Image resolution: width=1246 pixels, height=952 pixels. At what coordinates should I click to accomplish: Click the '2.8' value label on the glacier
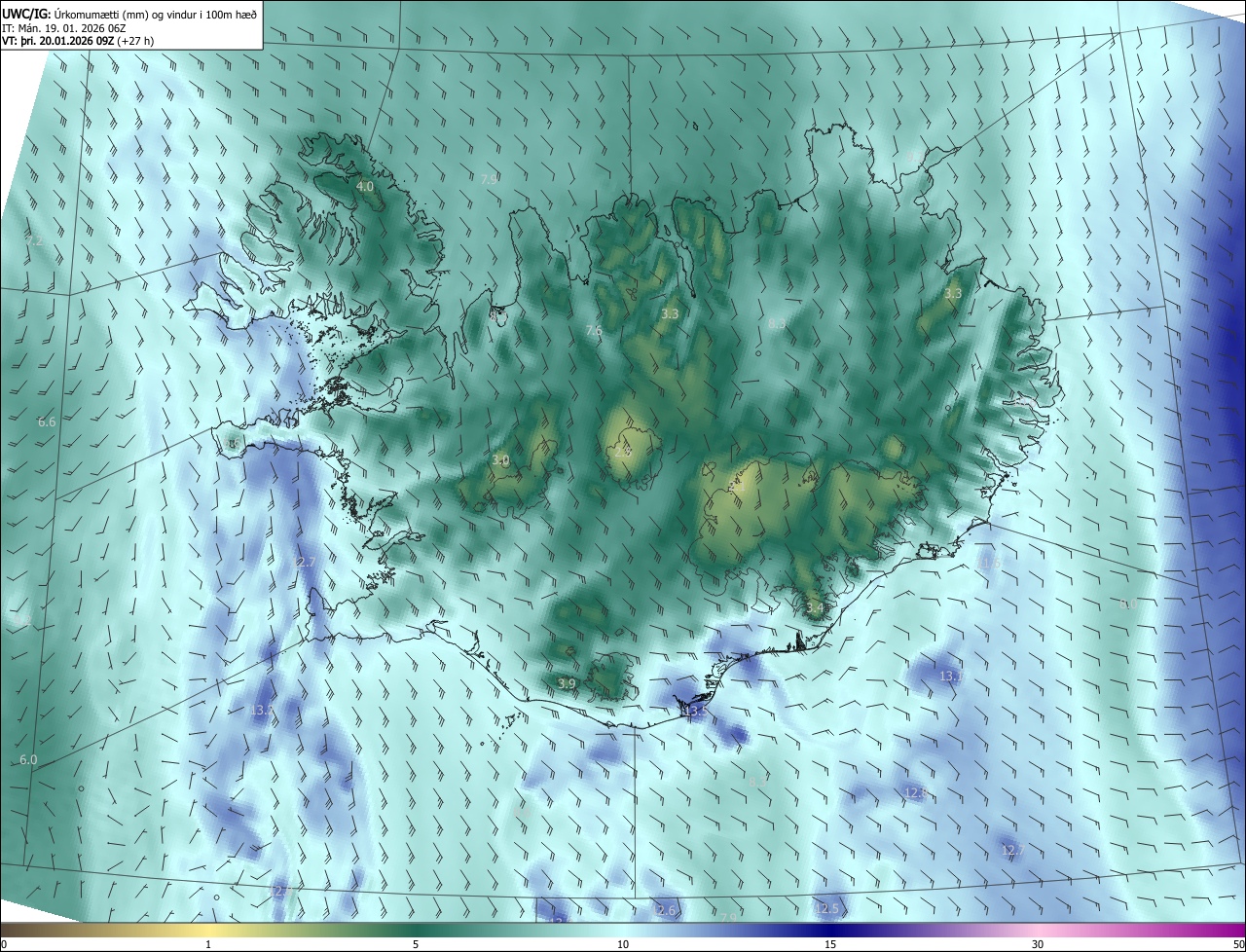coord(624,451)
